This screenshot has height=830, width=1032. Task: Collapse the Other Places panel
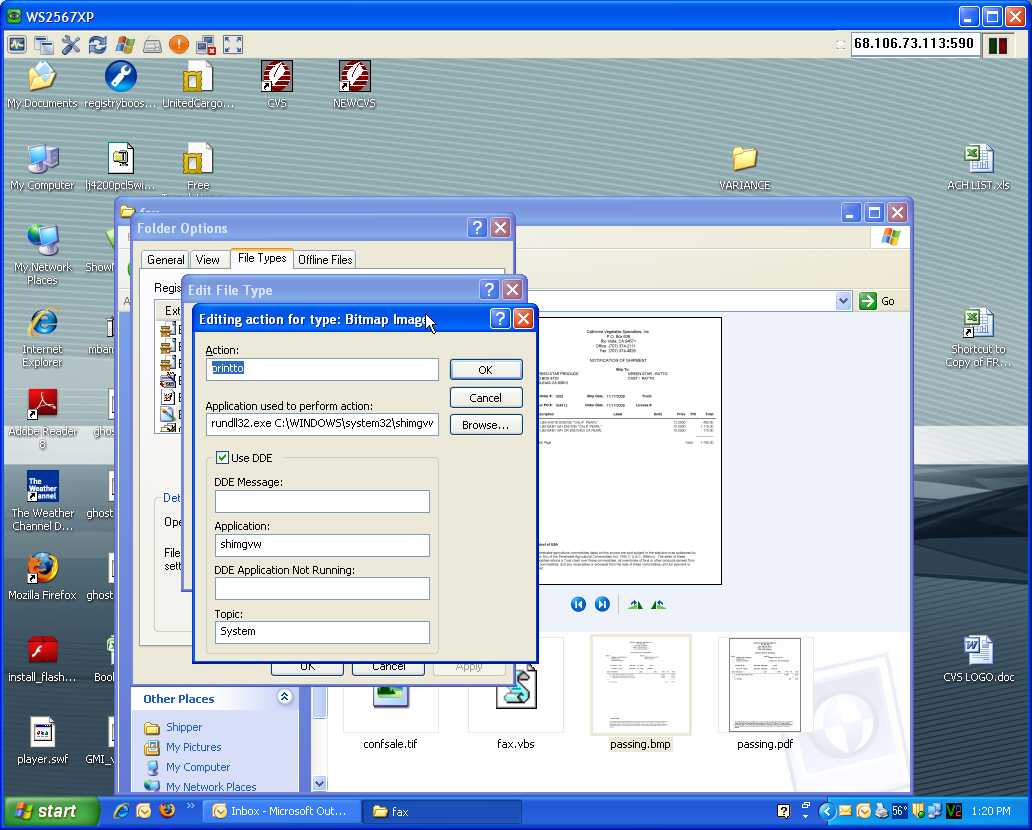(285, 698)
